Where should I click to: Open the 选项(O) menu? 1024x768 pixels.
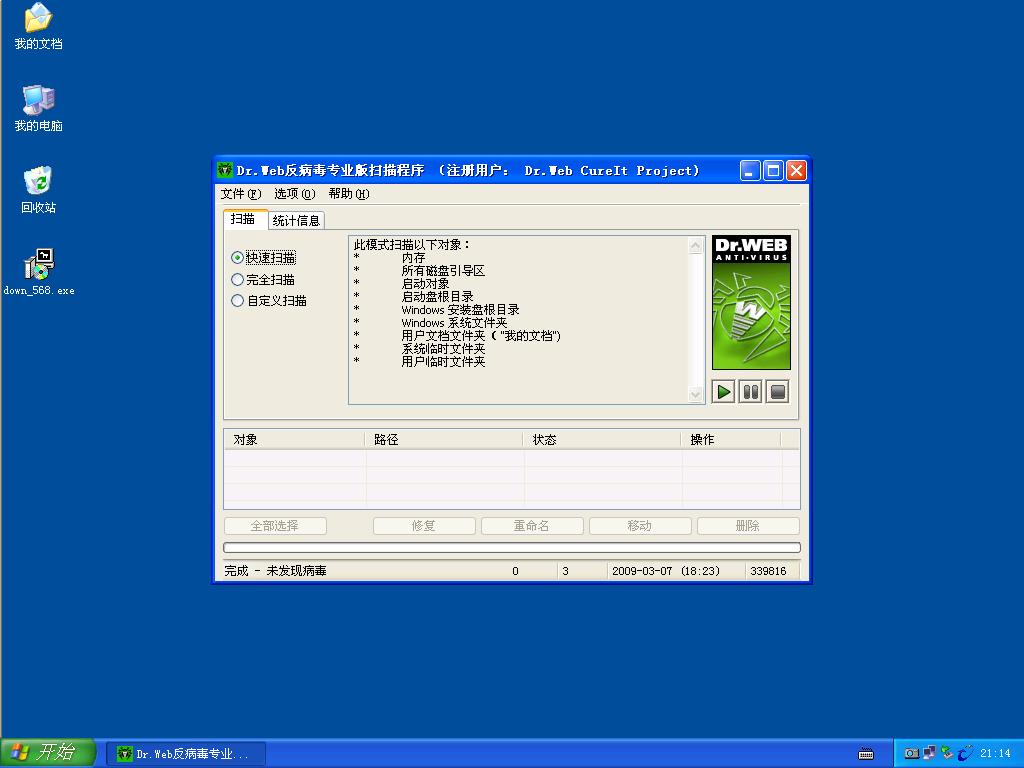point(295,194)
